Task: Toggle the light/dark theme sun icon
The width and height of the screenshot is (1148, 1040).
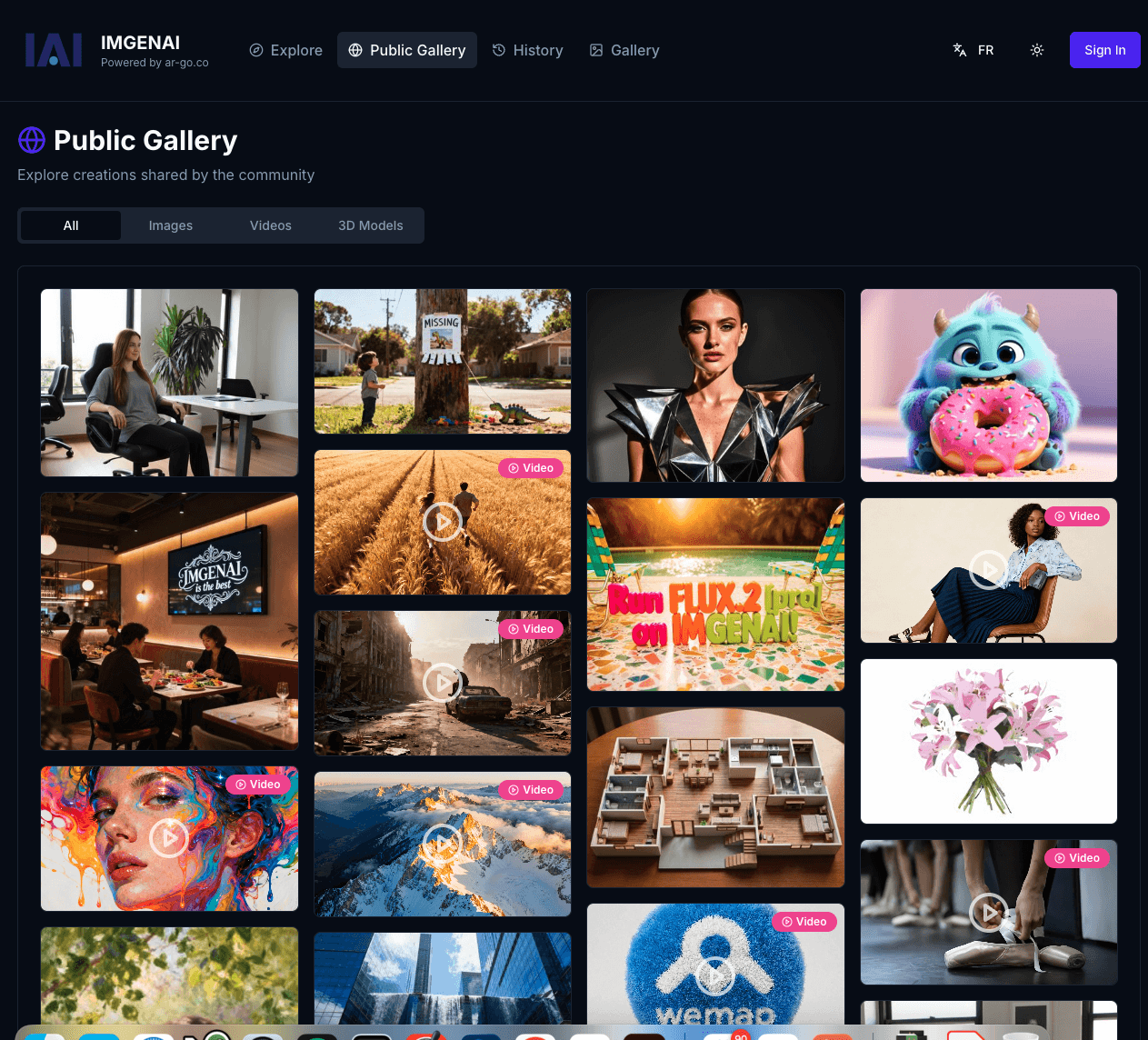Action: pos(1037,50)
